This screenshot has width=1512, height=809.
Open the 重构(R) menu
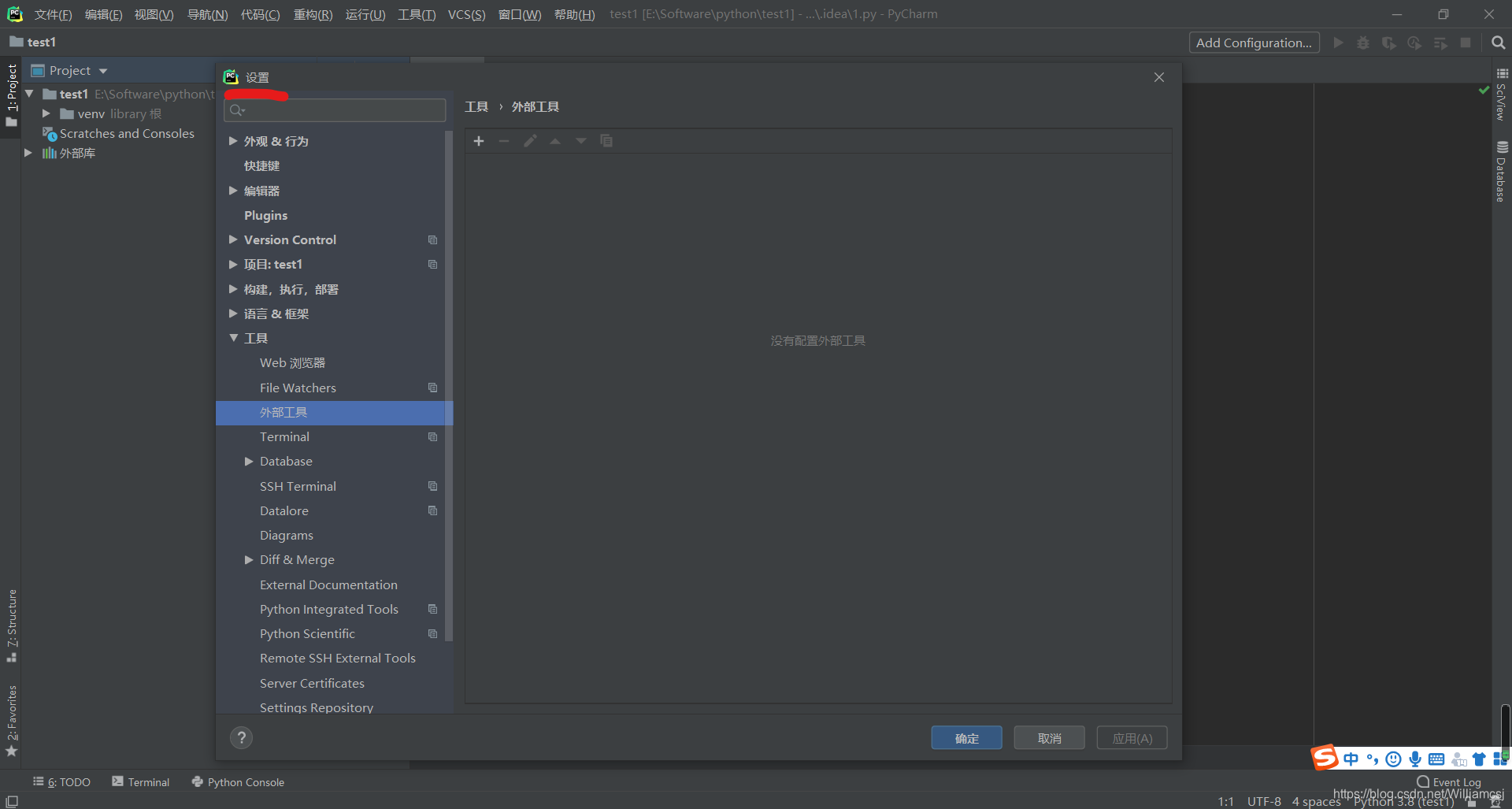(313, 14)
